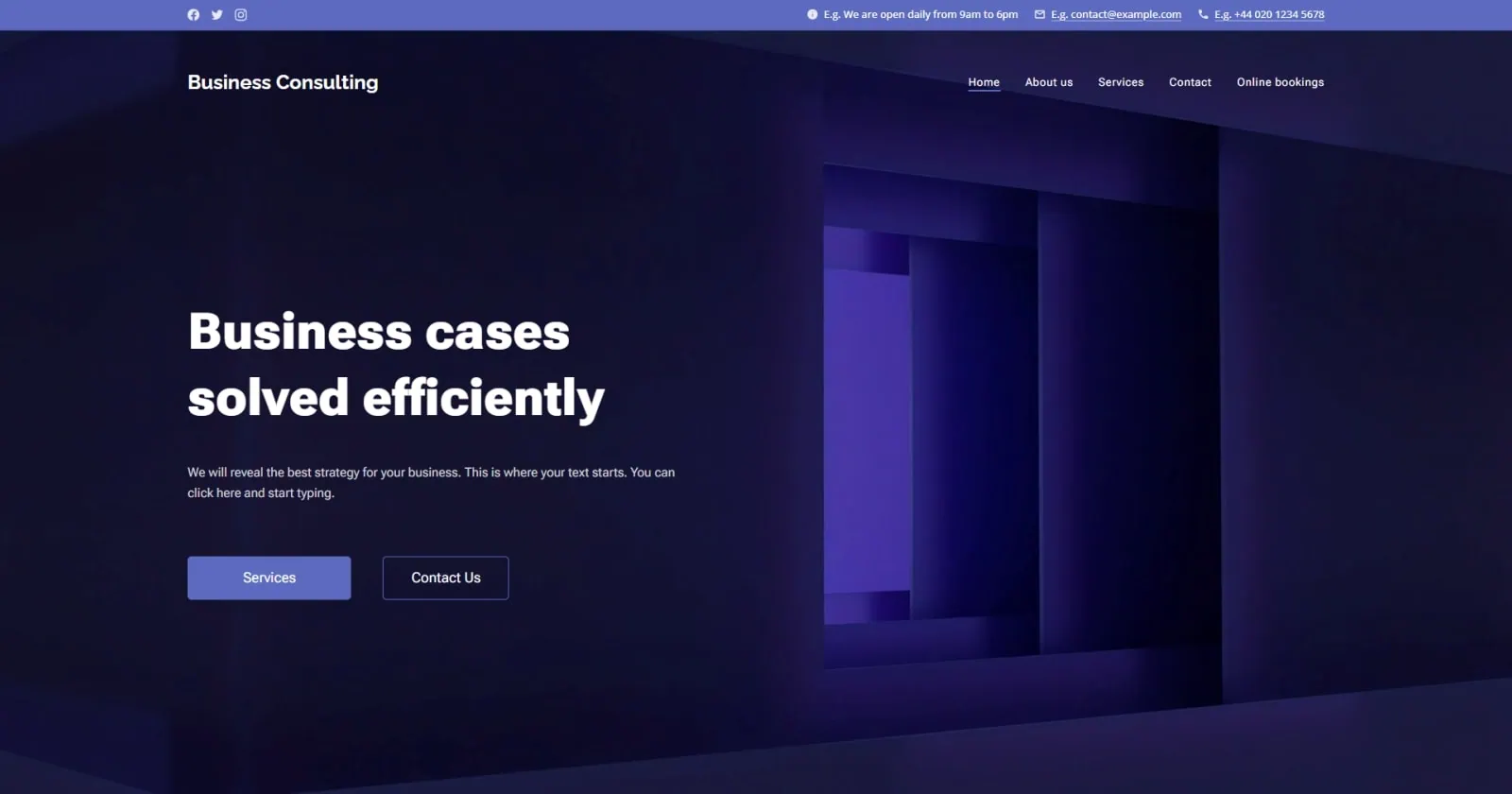
Task: Click the phone handset icon in top bar
Action: tap(1203, 15)
